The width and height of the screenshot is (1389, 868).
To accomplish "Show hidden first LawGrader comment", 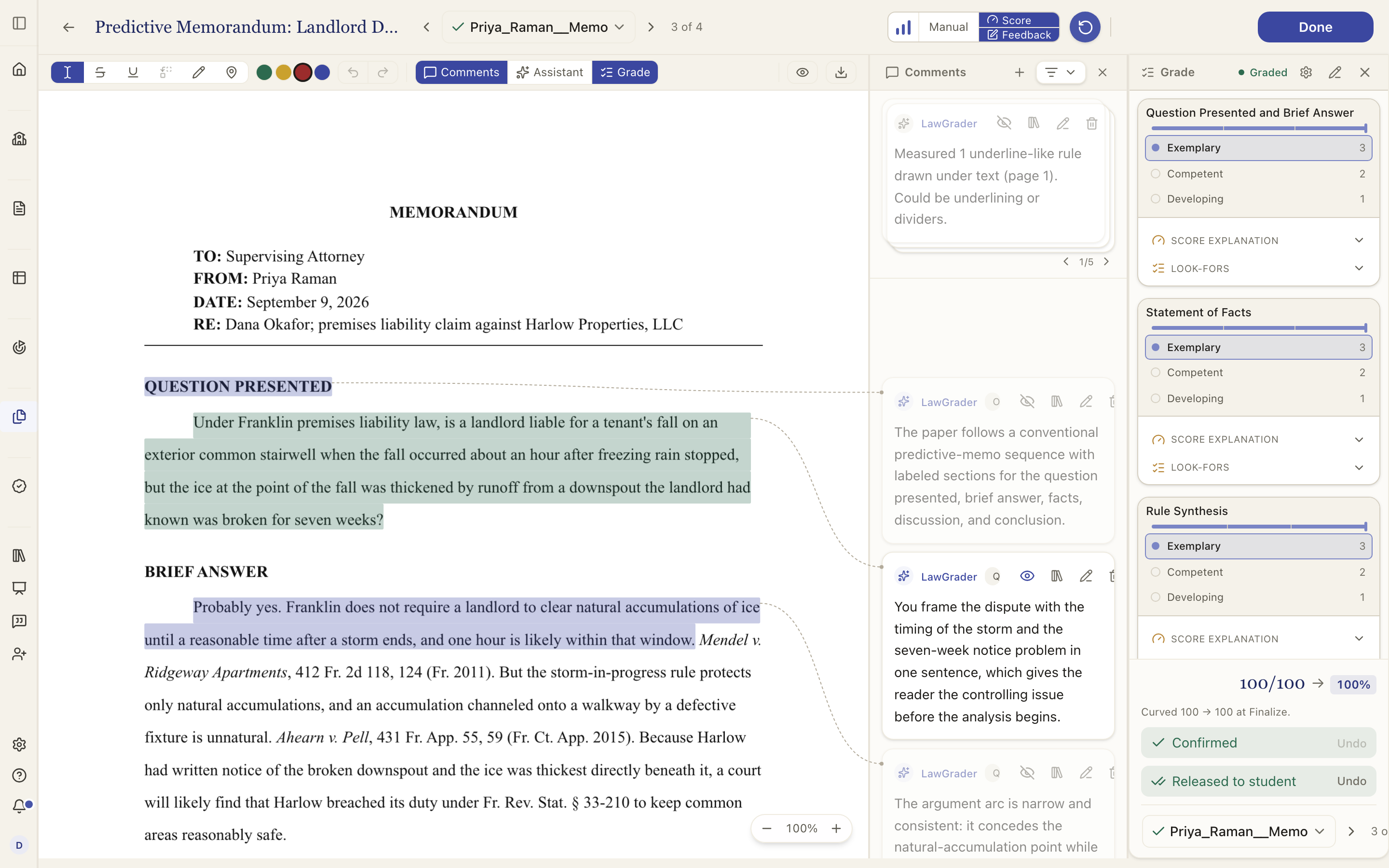I will (1004, 123).
